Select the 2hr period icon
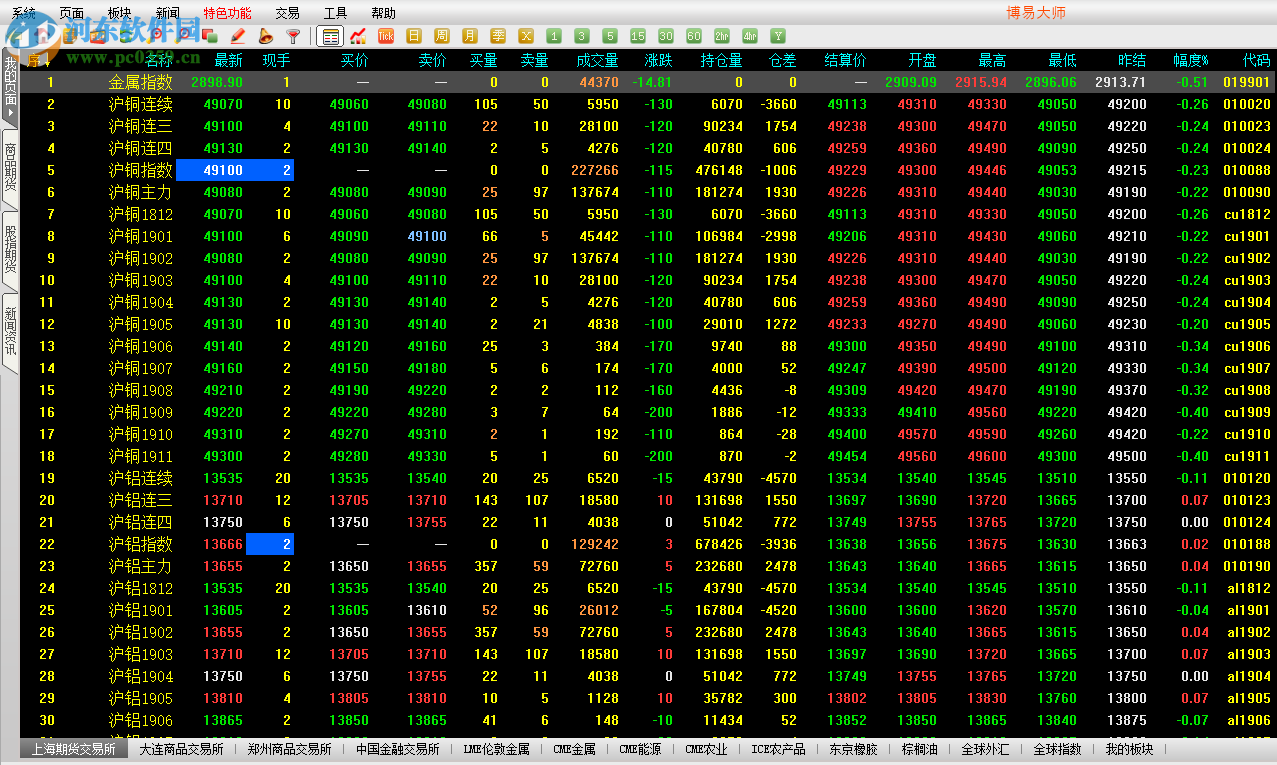Image resolution: width=1277 pixels, height=765 pixels. (722, 36)
